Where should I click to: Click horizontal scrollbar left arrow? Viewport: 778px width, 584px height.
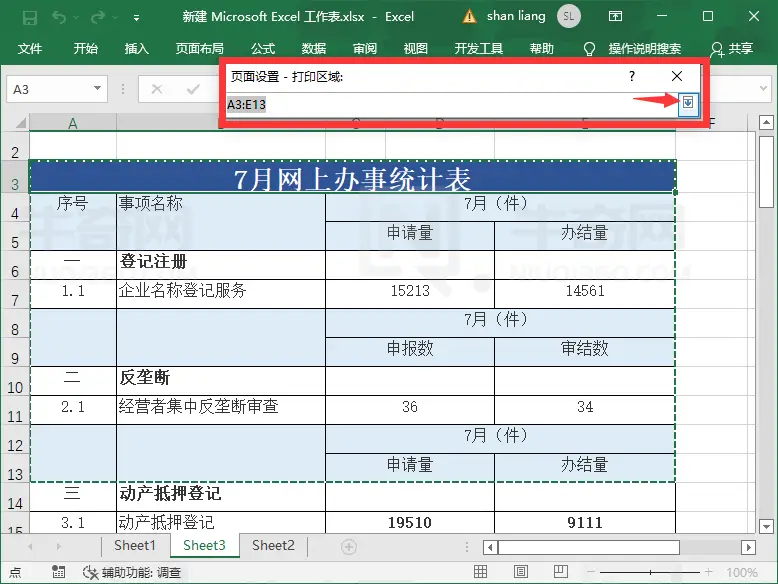(x=490, y=547)
